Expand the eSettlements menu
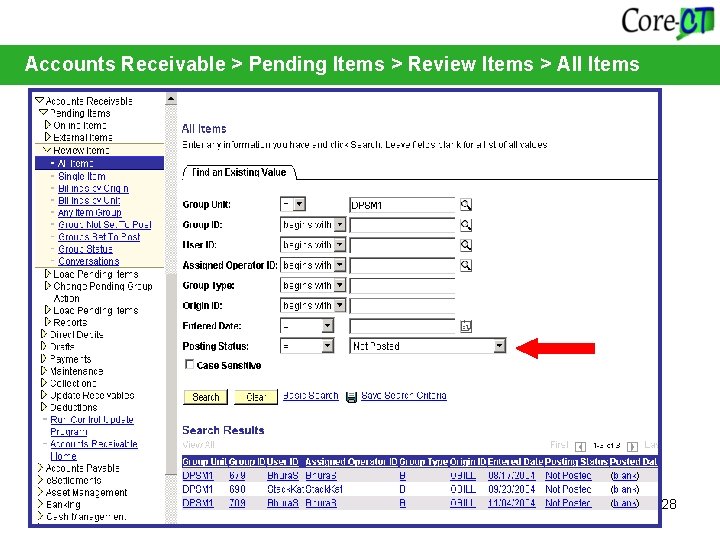 [40, 480]
